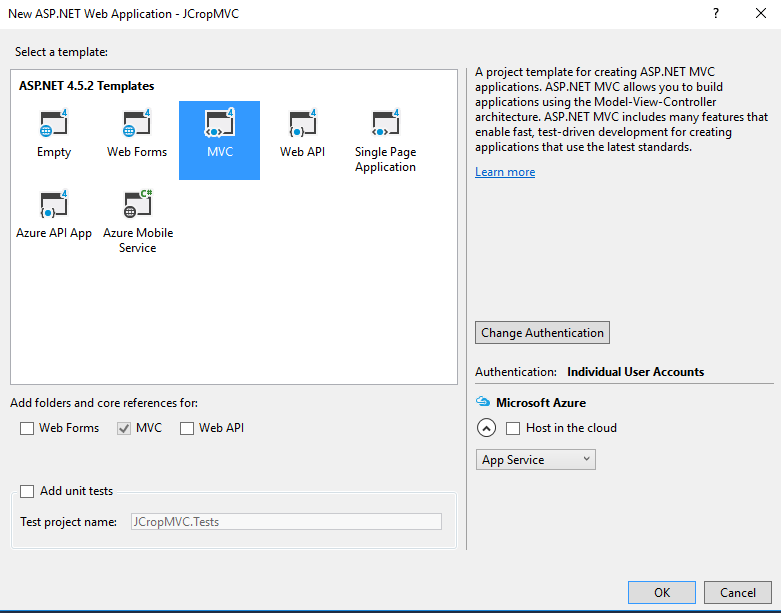781x613 pixels.
Task: Click the 'Microsoft Azure' heading text
Action: 541,402
